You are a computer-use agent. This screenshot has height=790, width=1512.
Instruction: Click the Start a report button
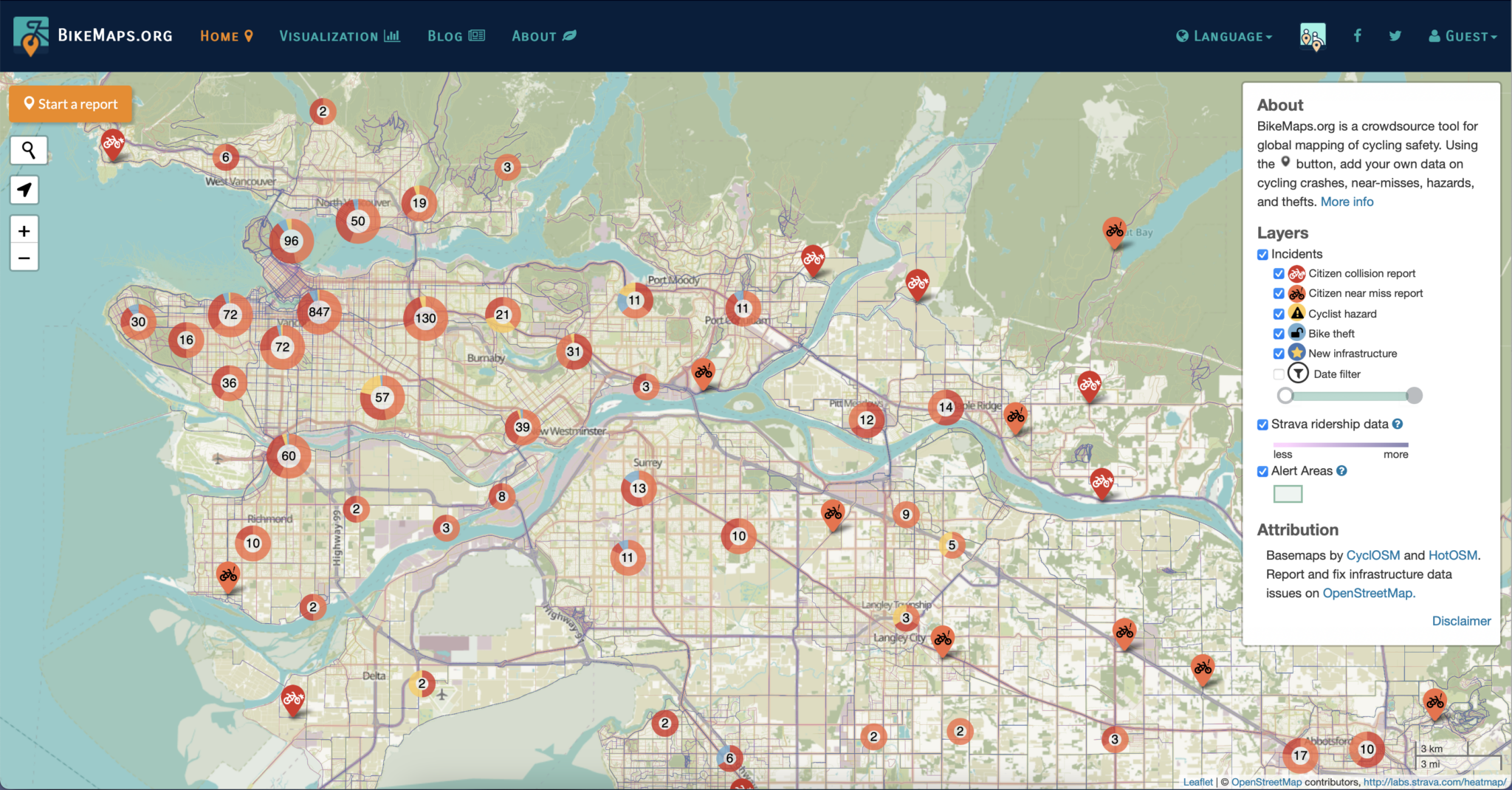click(x=71, y=104)
